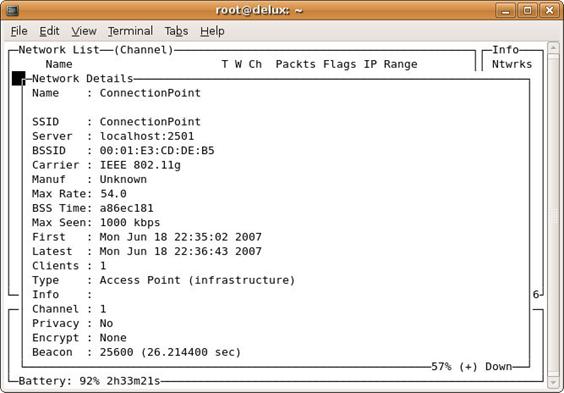Click the IP Range column header
The height and width of the screenshot is (393, 564).
(391, 64)
